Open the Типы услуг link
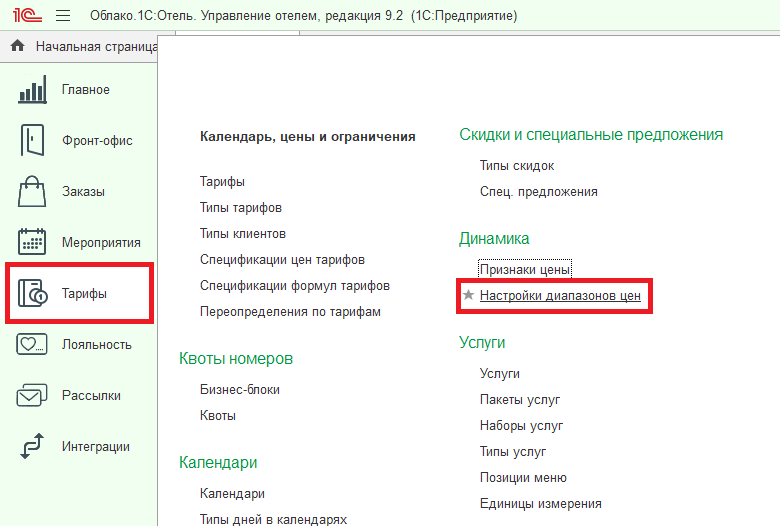Viewport: 780px width, 526px height. (513, 451)
